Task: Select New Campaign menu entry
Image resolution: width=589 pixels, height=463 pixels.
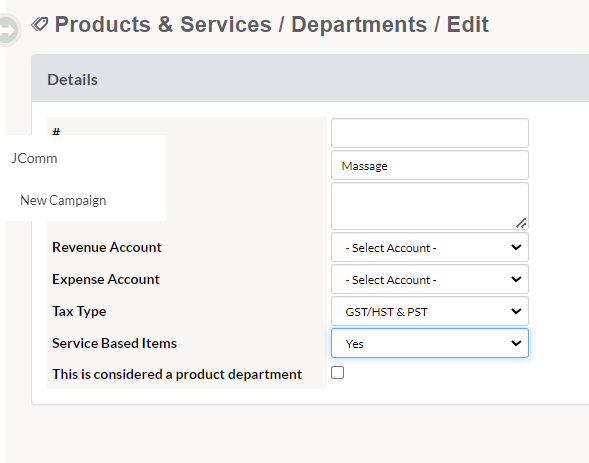Action: 63,201
